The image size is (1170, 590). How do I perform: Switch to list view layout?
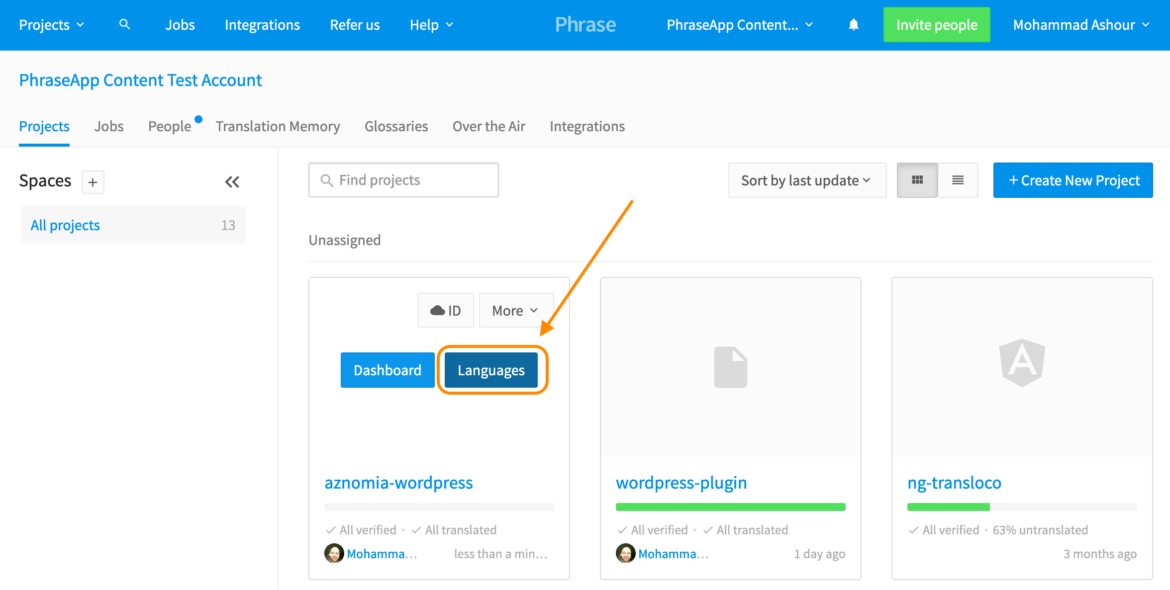click(x=958, y=180)
